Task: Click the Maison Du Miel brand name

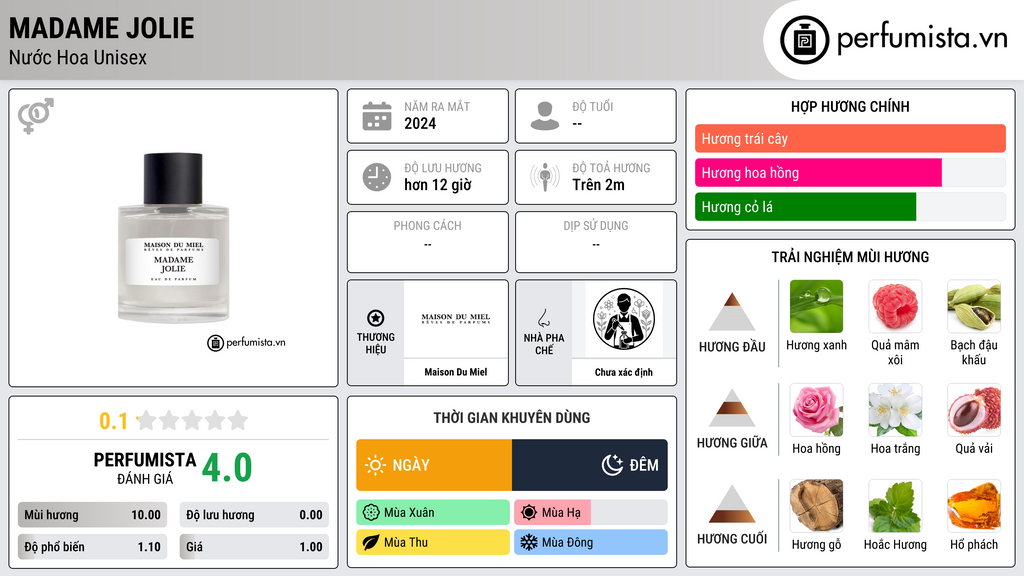Action: pyautogui.click(x=456, y=372)
